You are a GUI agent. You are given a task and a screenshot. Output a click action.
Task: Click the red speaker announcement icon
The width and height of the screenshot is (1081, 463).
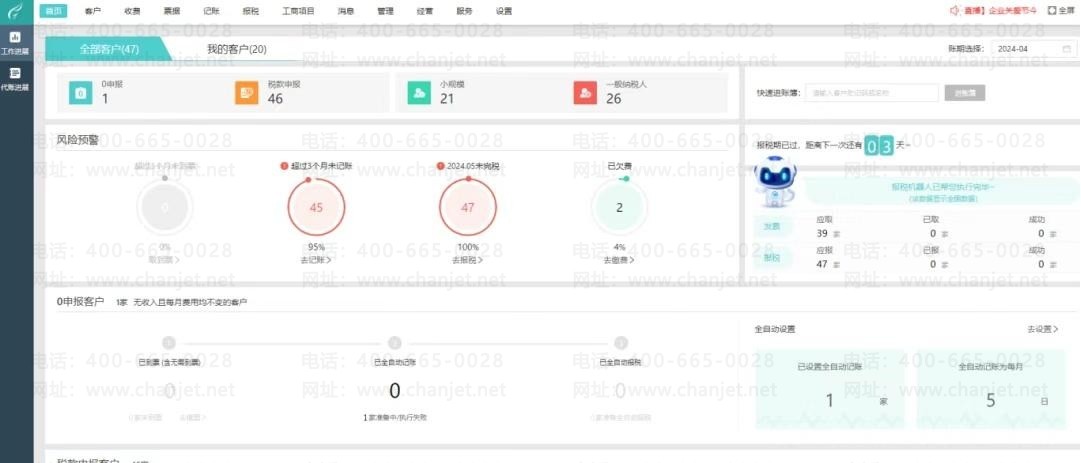pos(955,10)
